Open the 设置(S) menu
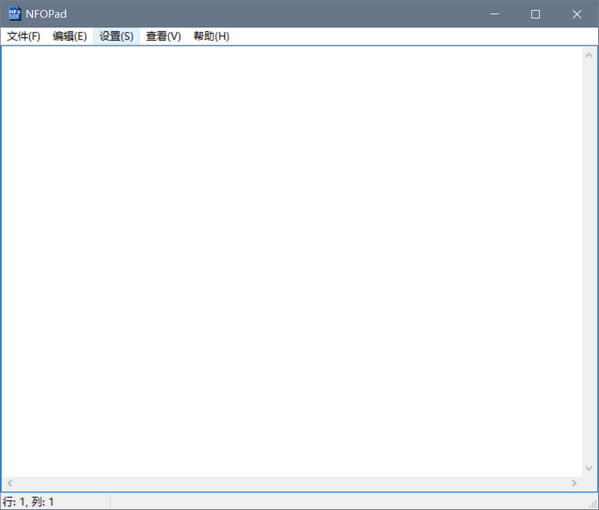This screenshot has height=510, width=599. coord(116,36)
